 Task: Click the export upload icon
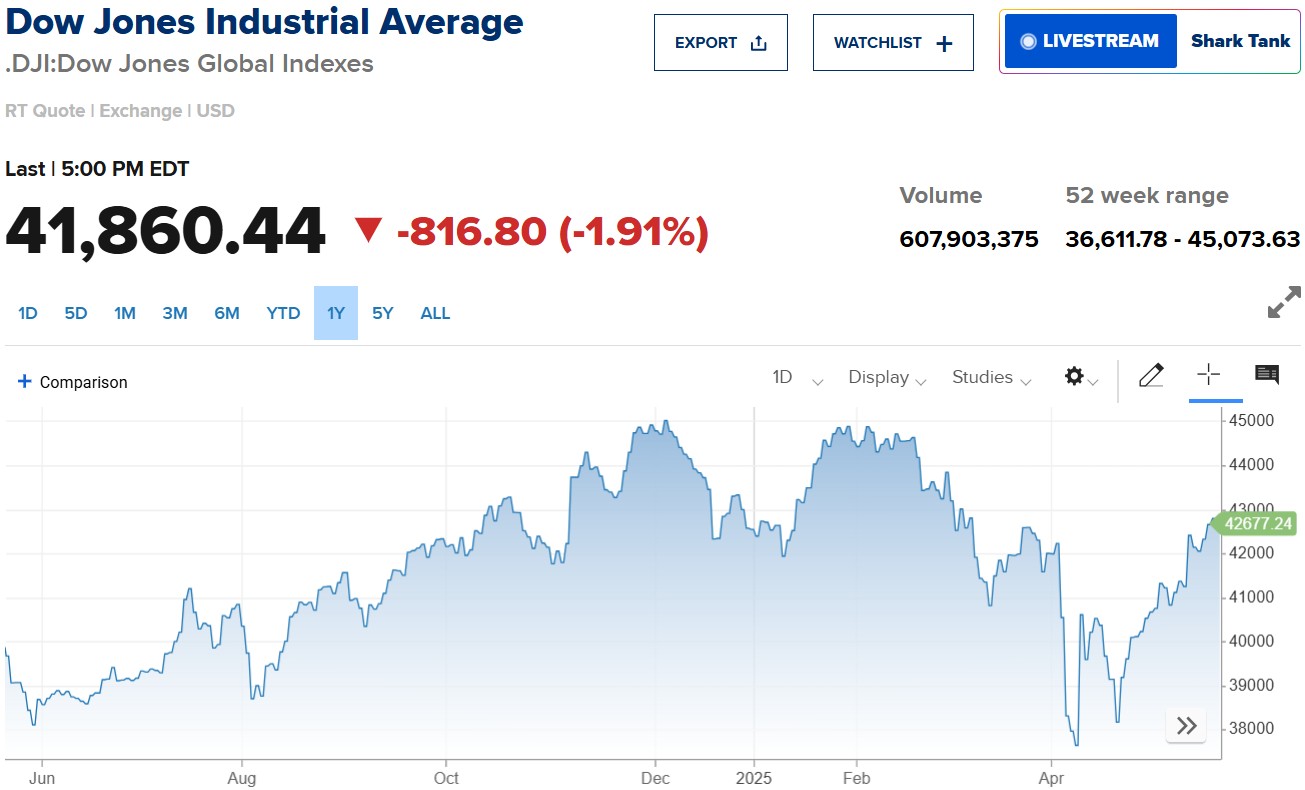tap(758, 43)
